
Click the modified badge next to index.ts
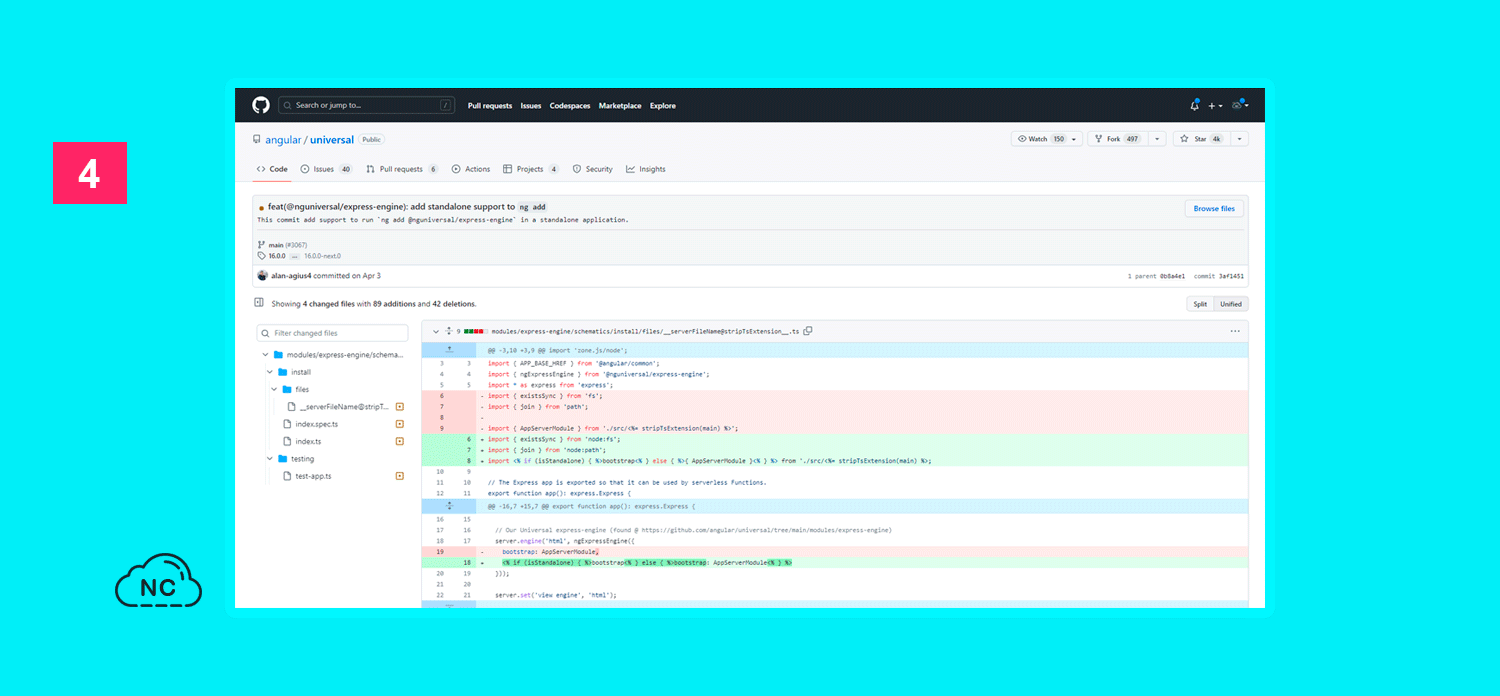click(399, 441)
